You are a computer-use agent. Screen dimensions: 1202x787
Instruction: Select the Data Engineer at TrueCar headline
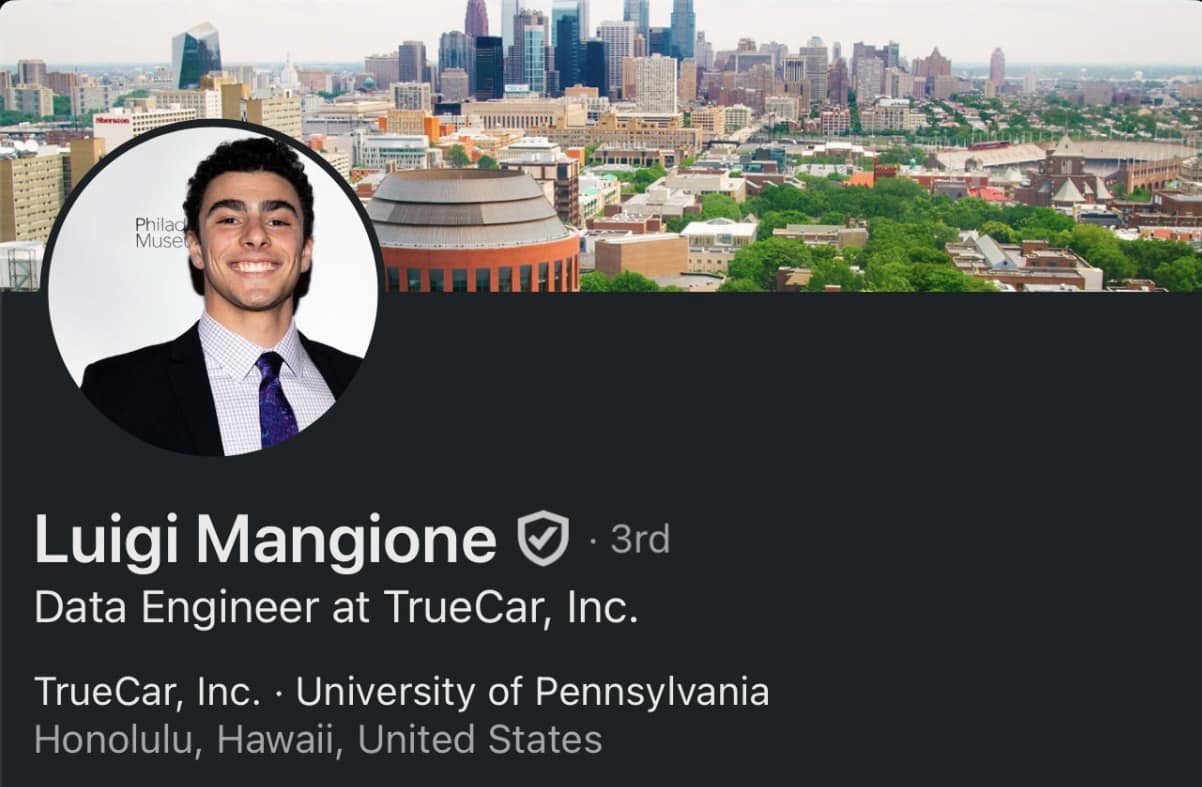(x=336, y=608)
